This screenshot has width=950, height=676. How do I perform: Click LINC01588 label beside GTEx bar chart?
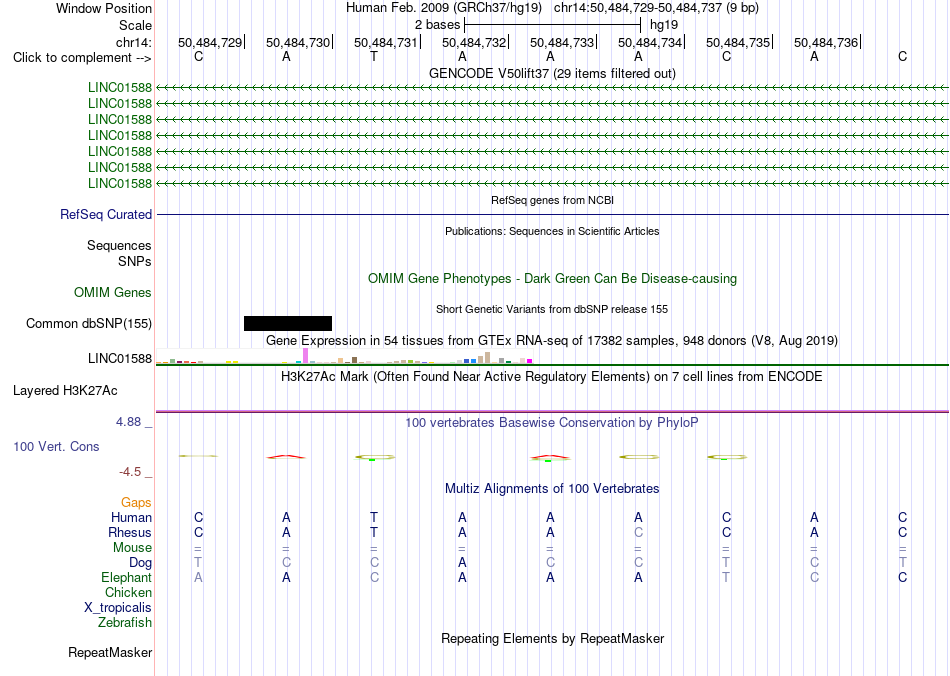[119, 359]
